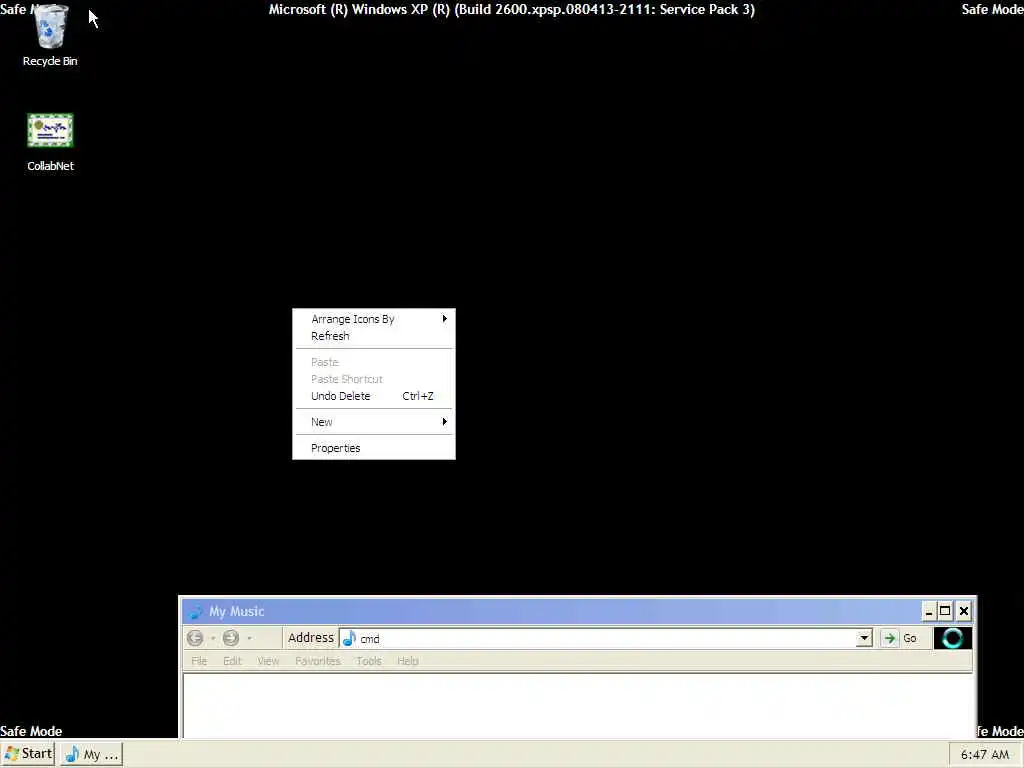1024x768 pixels.
Task: Open the Back button history dropdown
Action: point(213,638)
